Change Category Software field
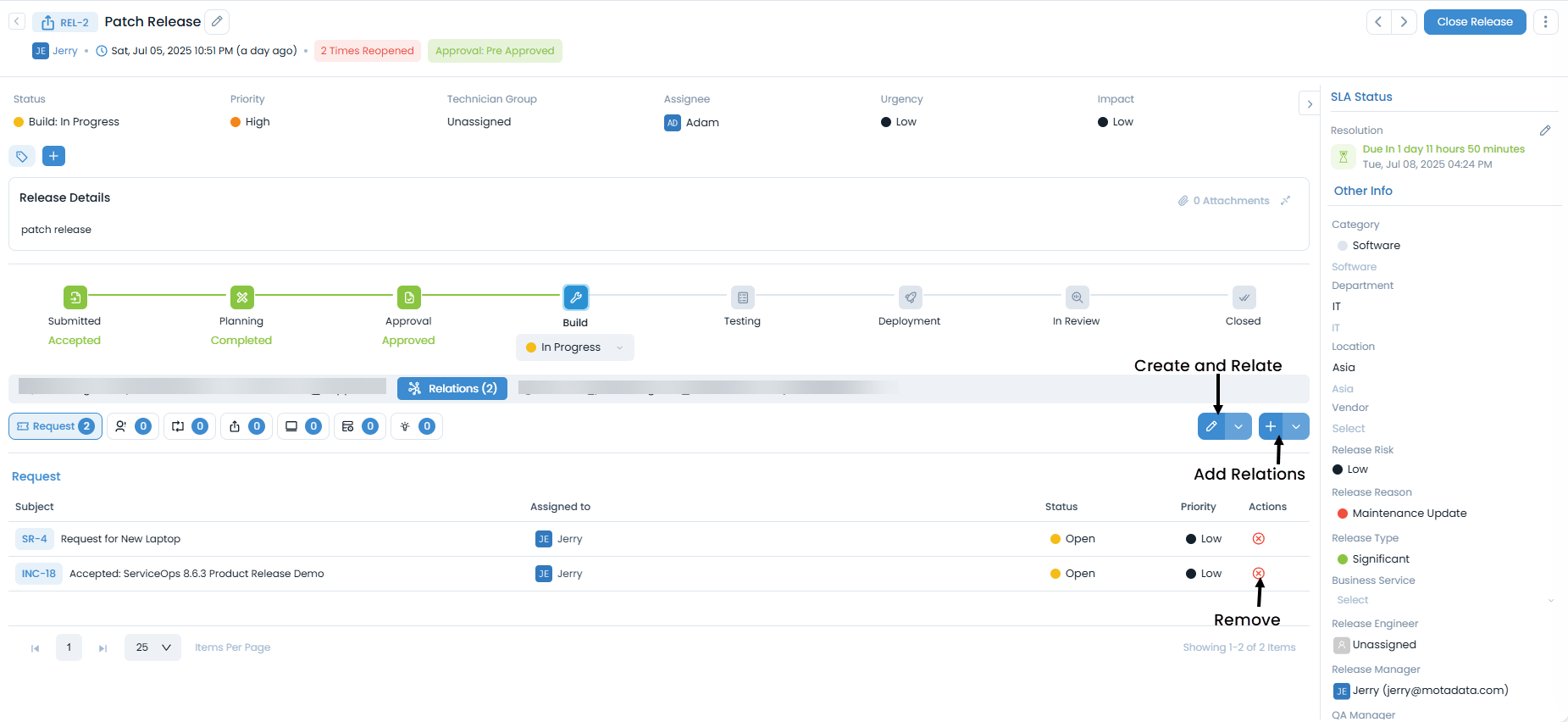The width and height of the screenshot is (1568, 722). point(1368,246)
